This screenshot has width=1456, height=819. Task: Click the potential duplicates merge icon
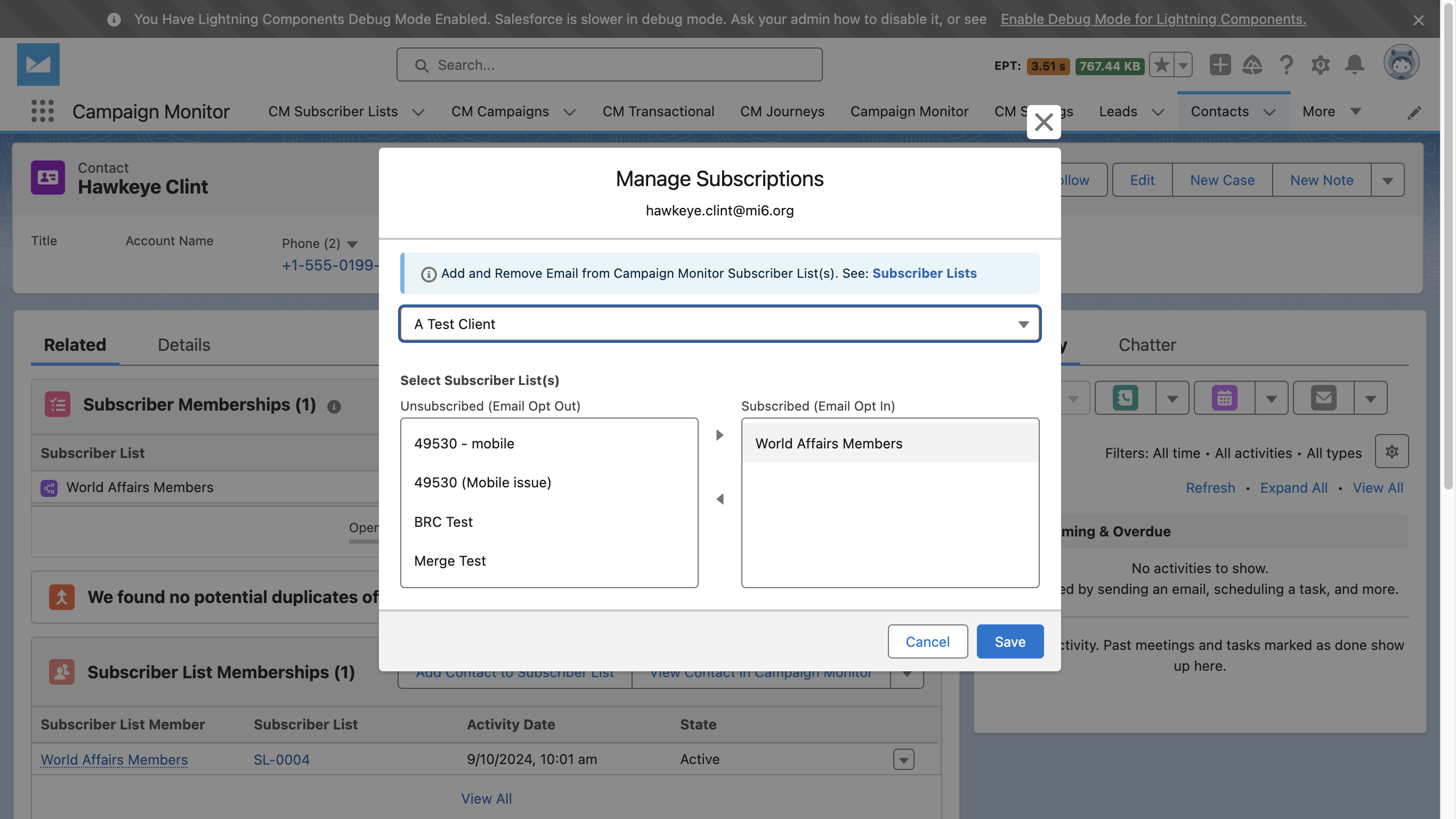(x=62, y=597)
